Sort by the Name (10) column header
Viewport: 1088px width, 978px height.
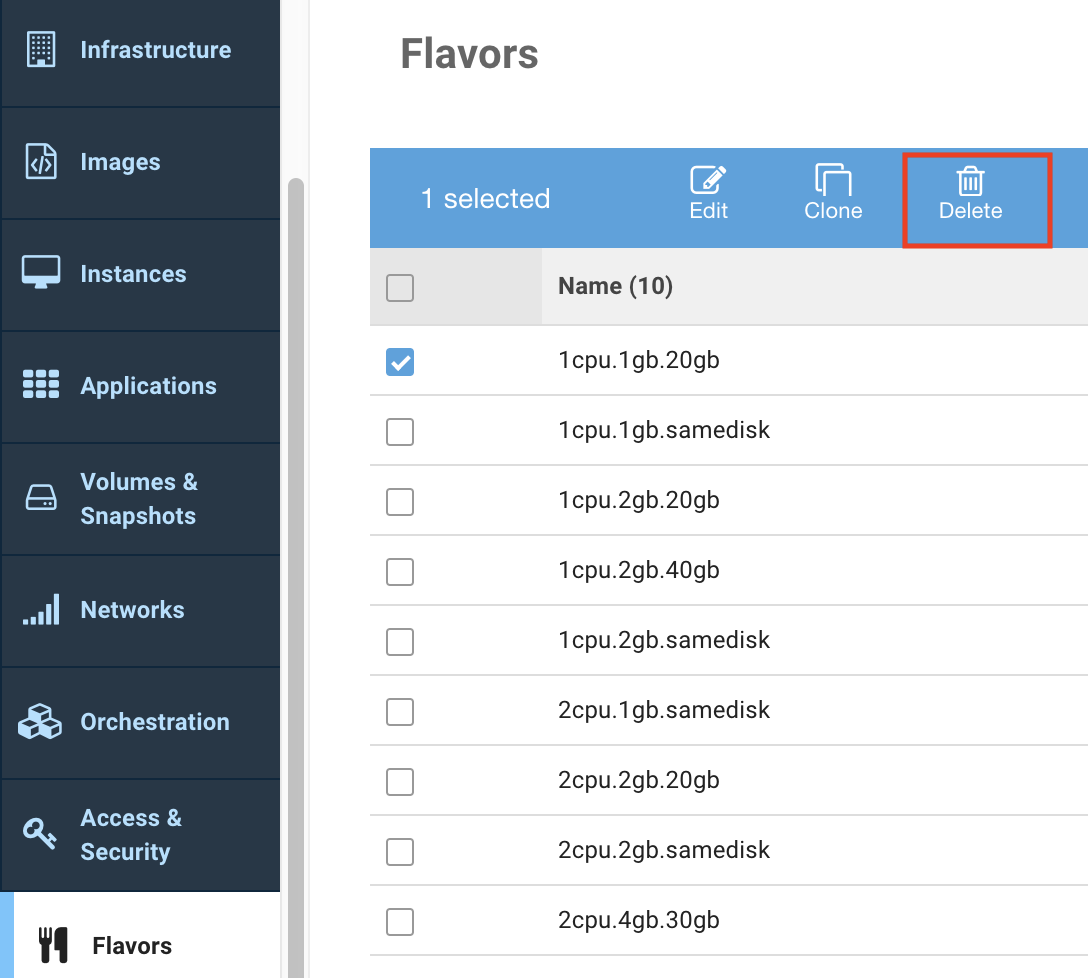(x=615, y=287)
